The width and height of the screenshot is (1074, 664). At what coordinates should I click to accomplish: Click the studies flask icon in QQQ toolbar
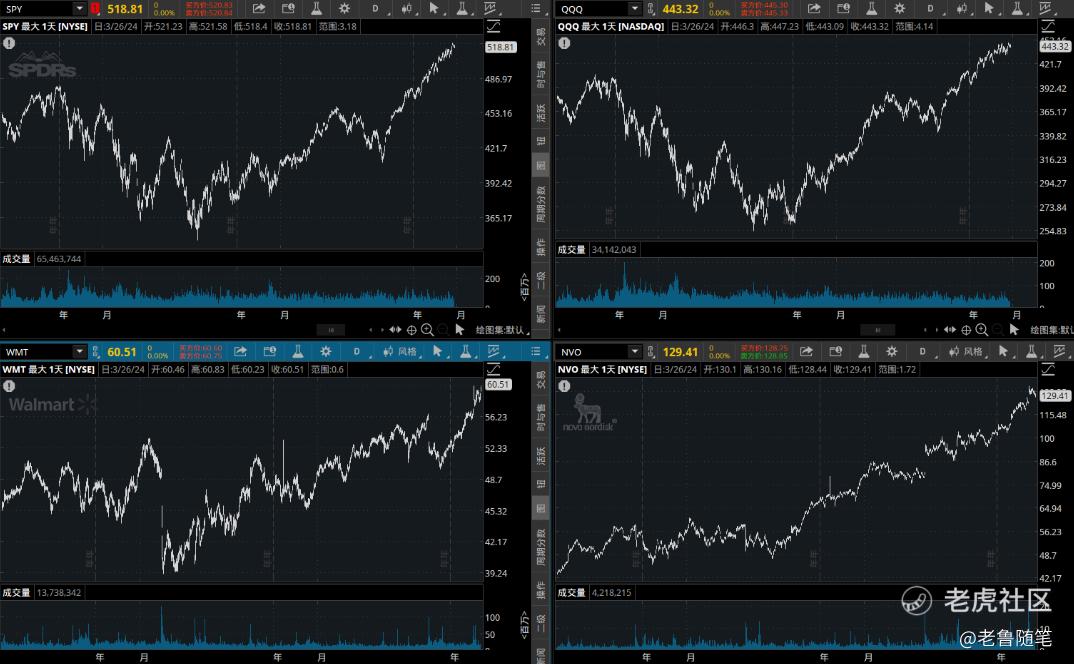click(871, 8)
